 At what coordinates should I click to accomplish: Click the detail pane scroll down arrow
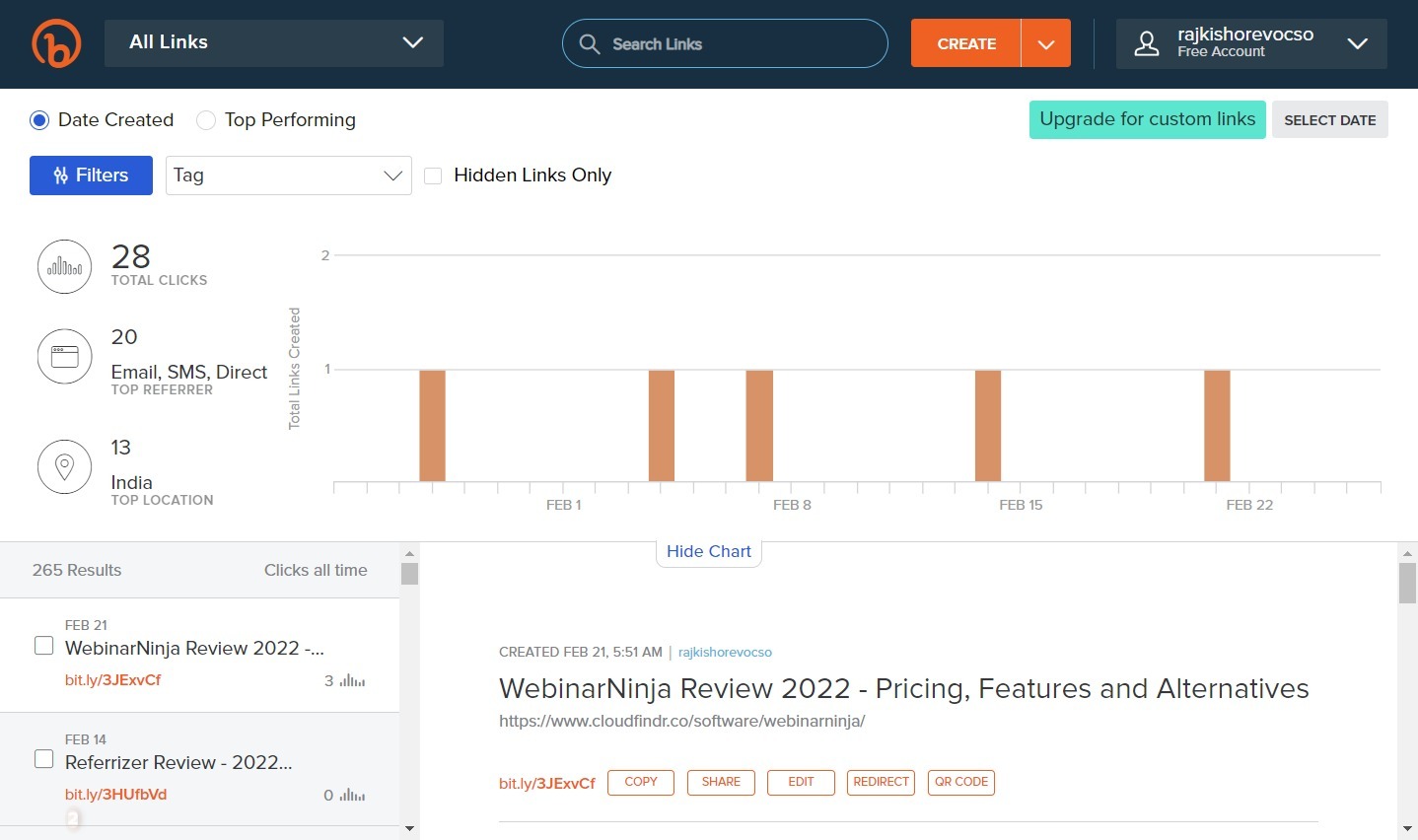(1407, 829)
